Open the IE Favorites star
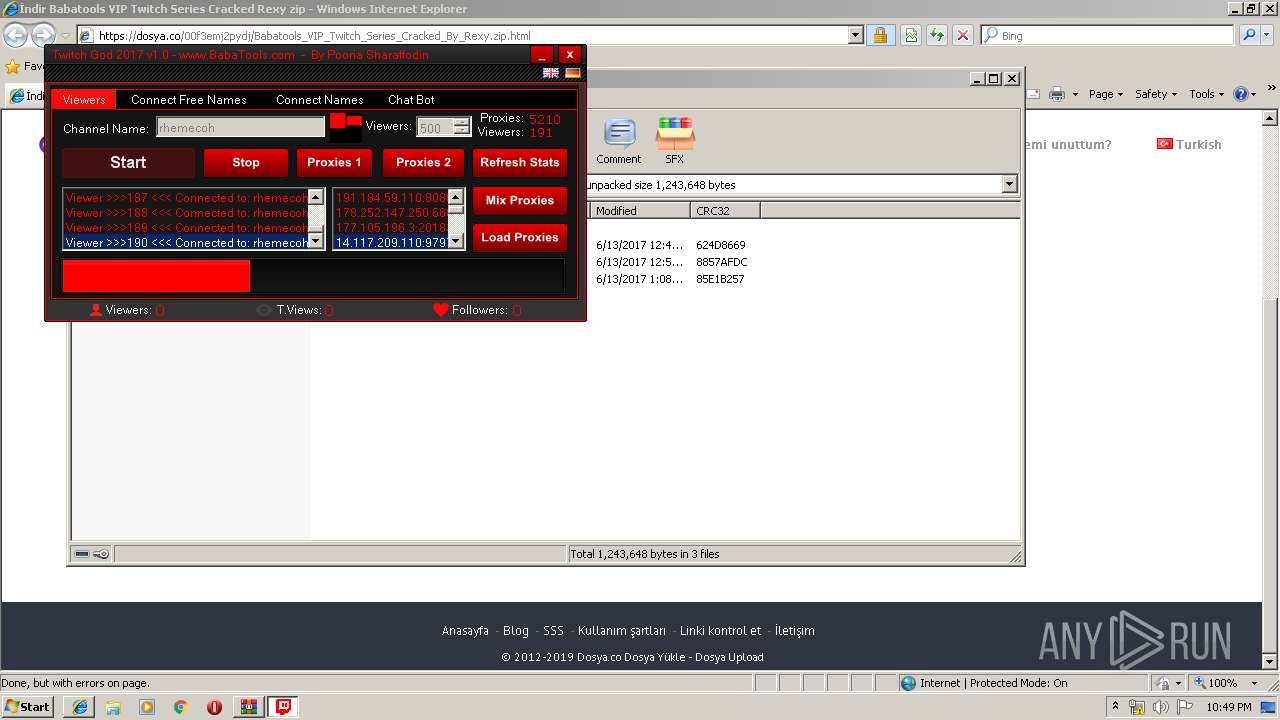The height and width of the screenshot is (720, 1280). coord(13,67)
